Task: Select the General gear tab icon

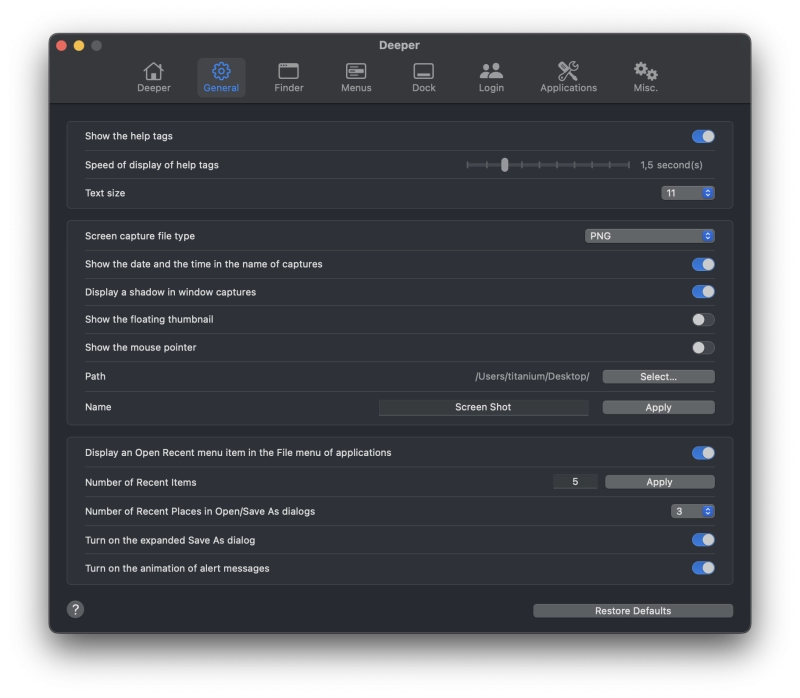Action: pyautogui.click(x=221, y=77)
